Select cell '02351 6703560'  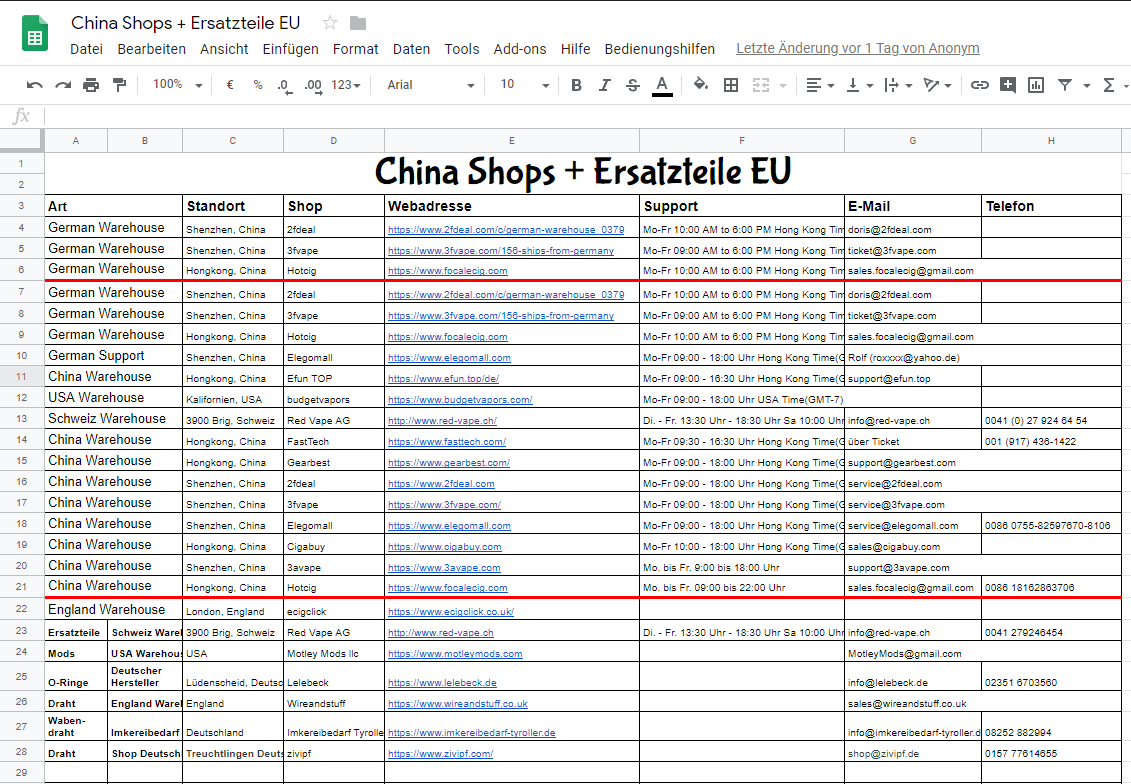click(1052, 677)
